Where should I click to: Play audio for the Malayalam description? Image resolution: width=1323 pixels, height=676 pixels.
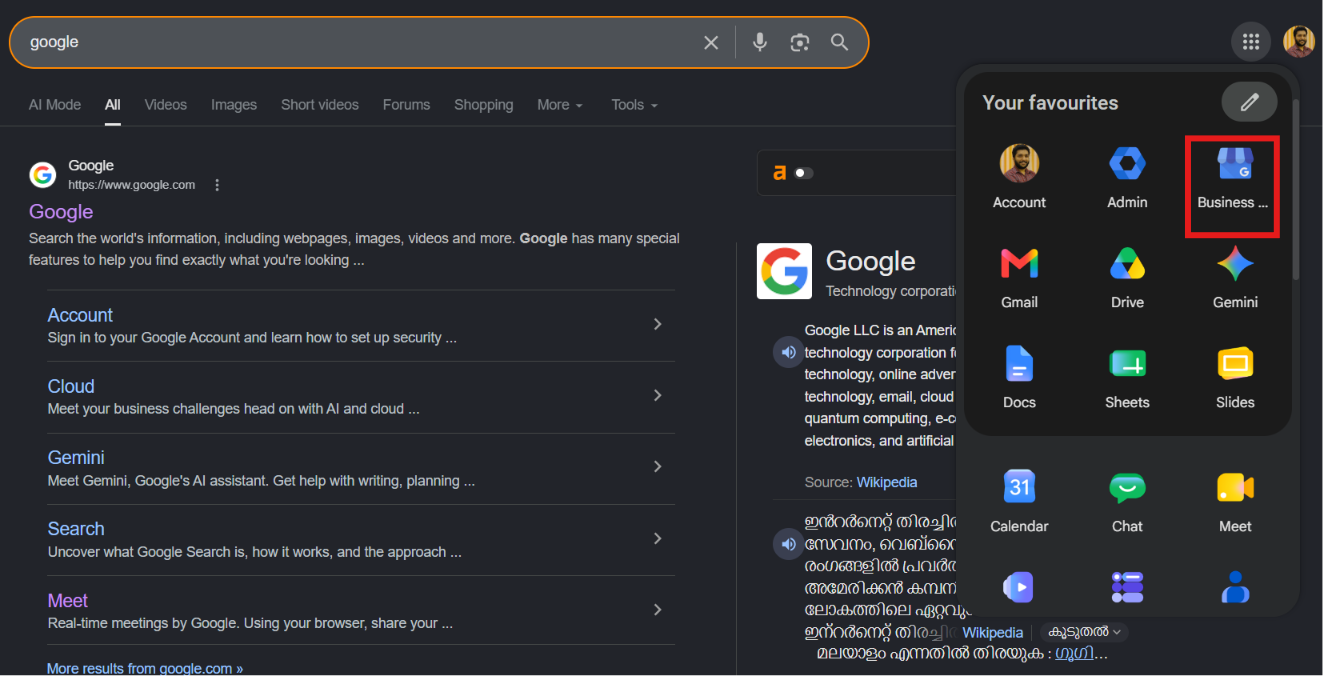tap(788, 544)
